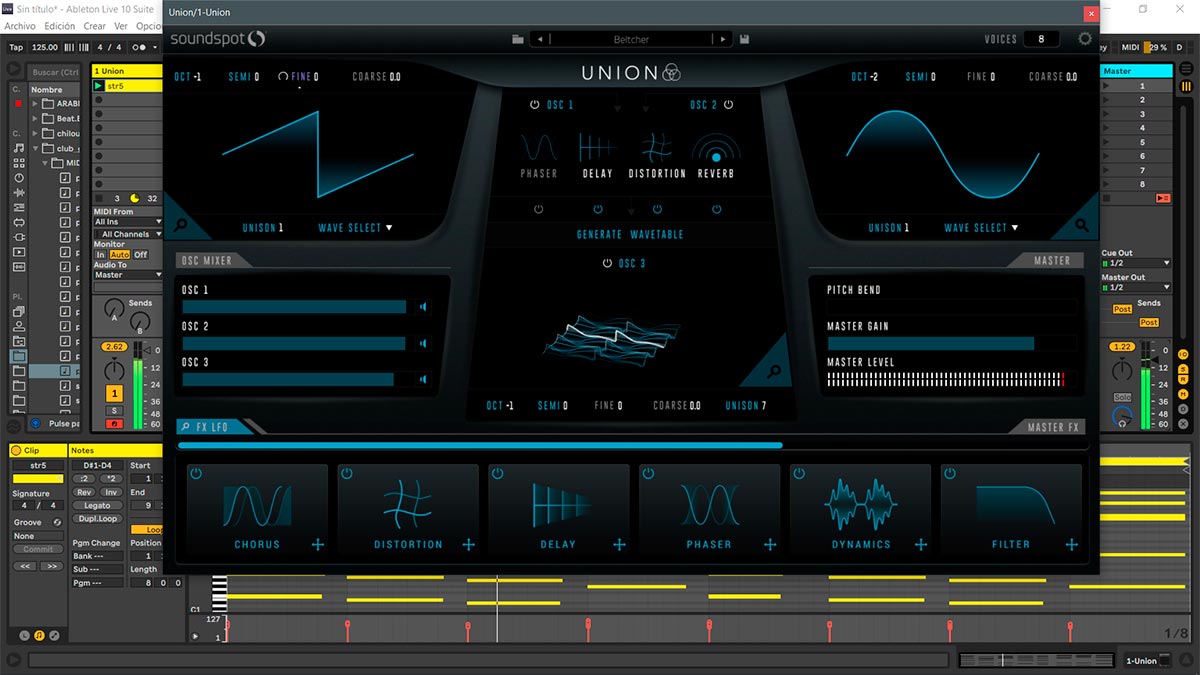1200x675 pixels.
Task: Select the Reverb morph effect icon
Action: click(x=716, y=148)
